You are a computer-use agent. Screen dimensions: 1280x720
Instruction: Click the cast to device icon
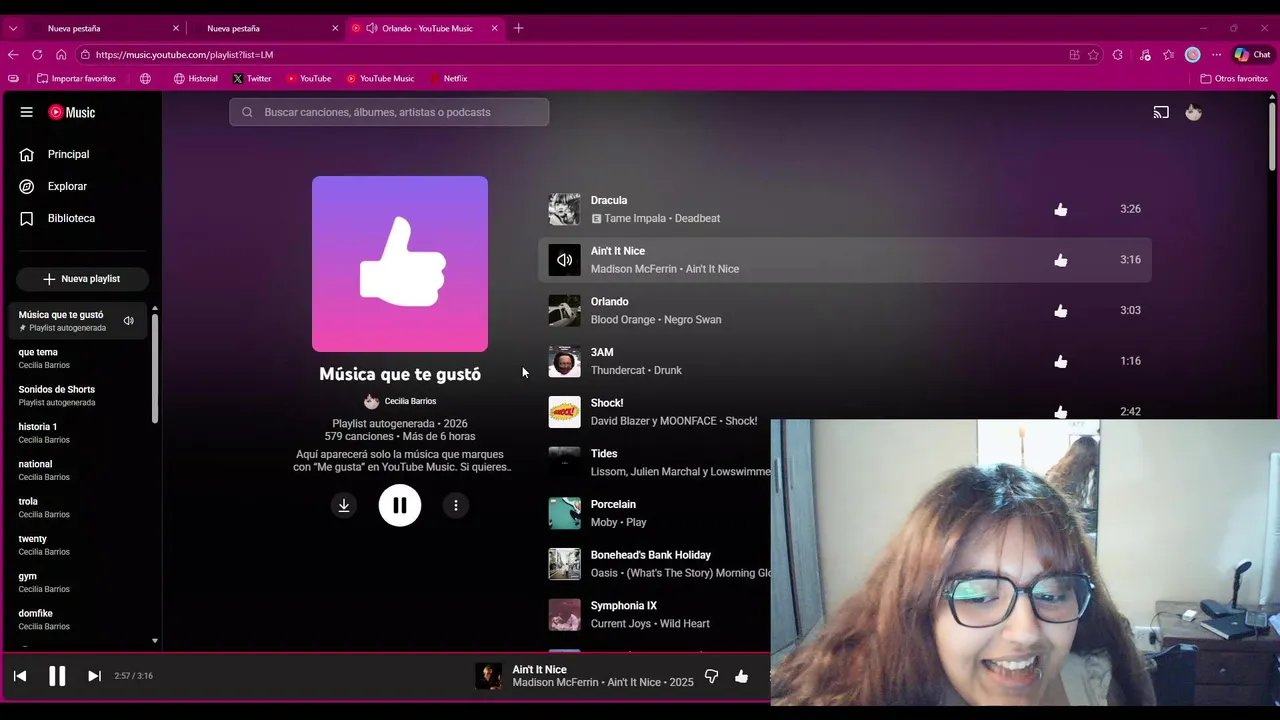tap(1161, 112)
